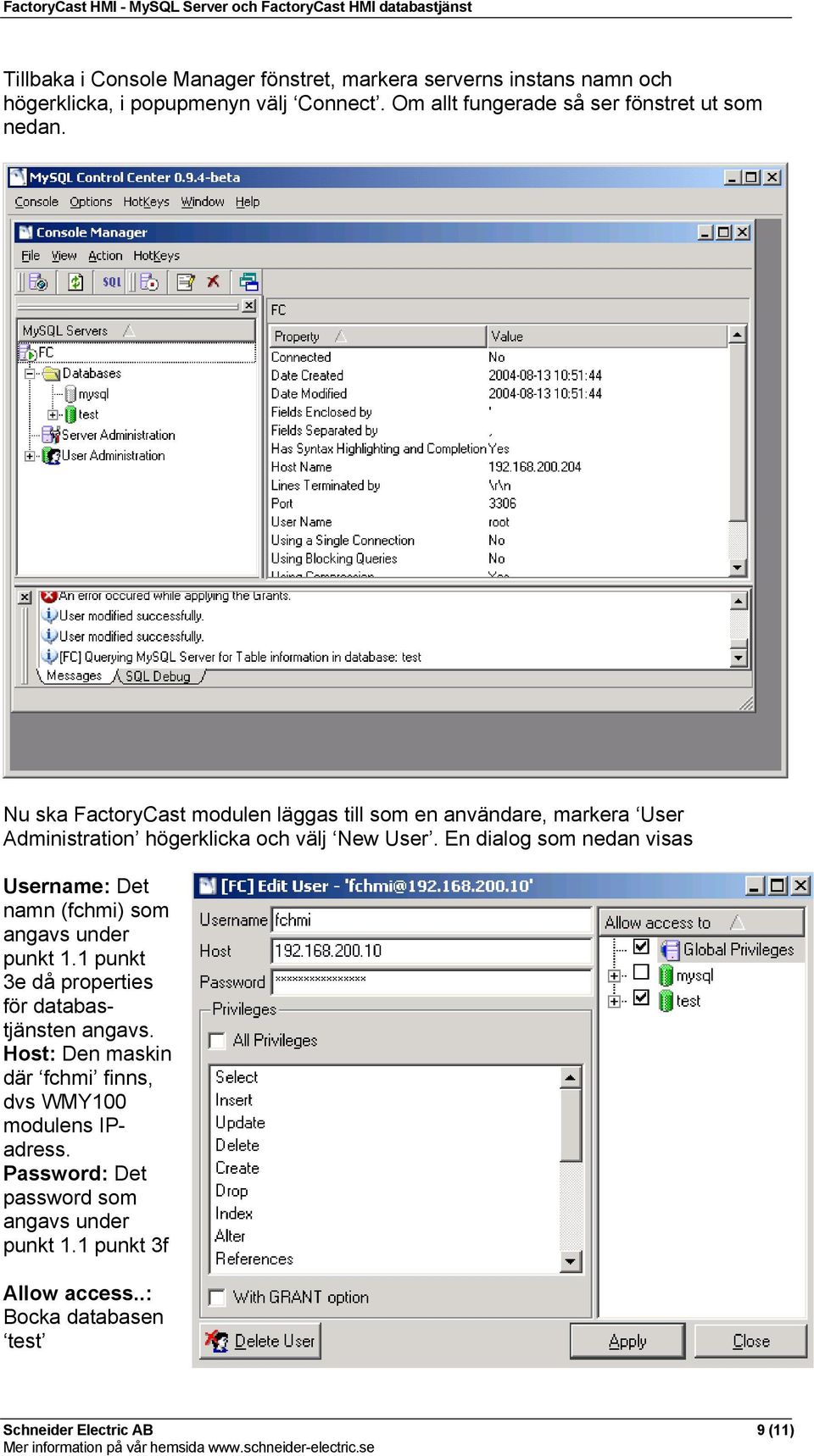Sort by the Allow access to column header
This screenshot has height=1456, width=814.
[702, 923]
